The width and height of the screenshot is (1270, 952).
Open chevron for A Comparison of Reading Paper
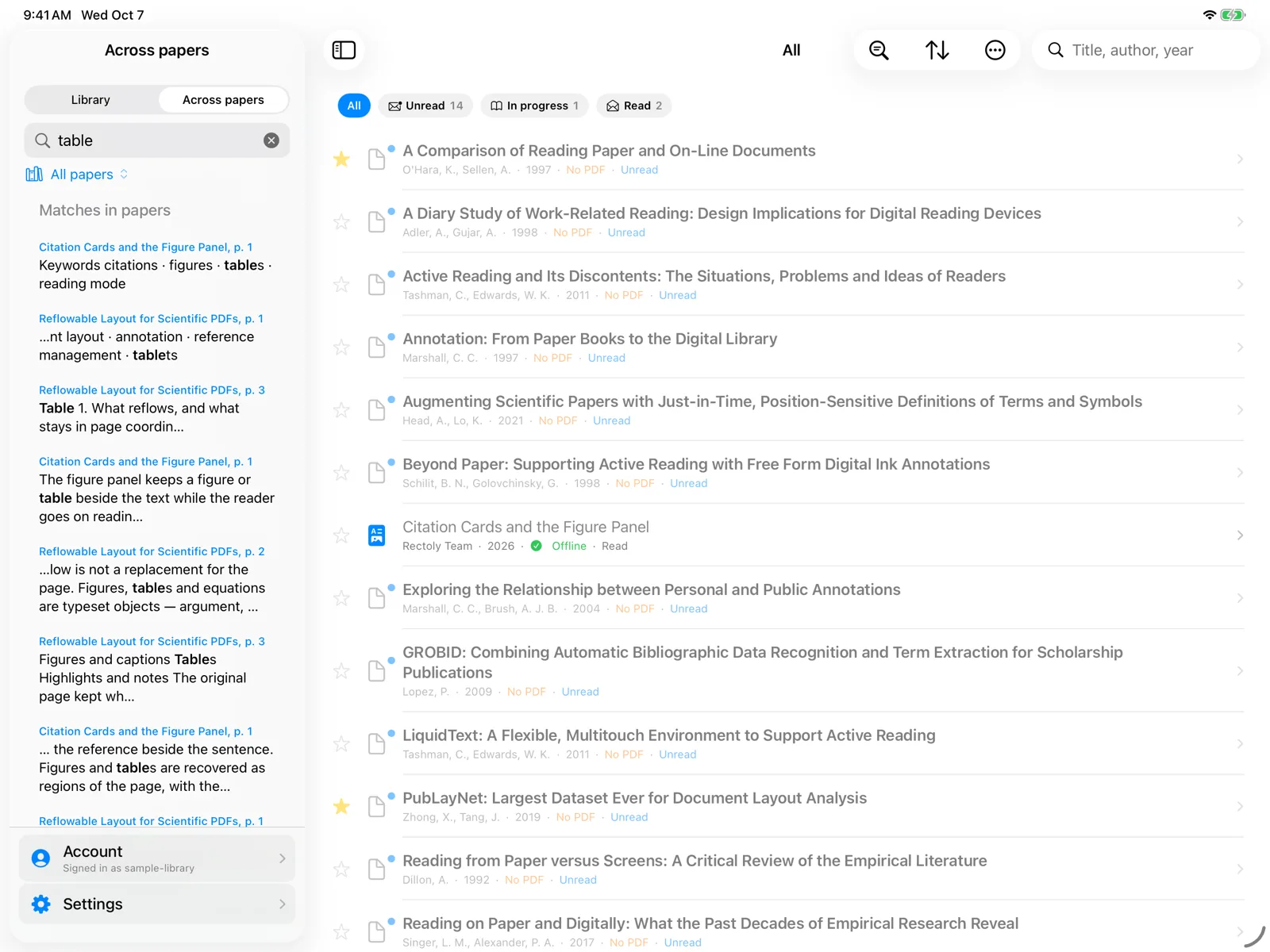click(x=1239, y=159)
